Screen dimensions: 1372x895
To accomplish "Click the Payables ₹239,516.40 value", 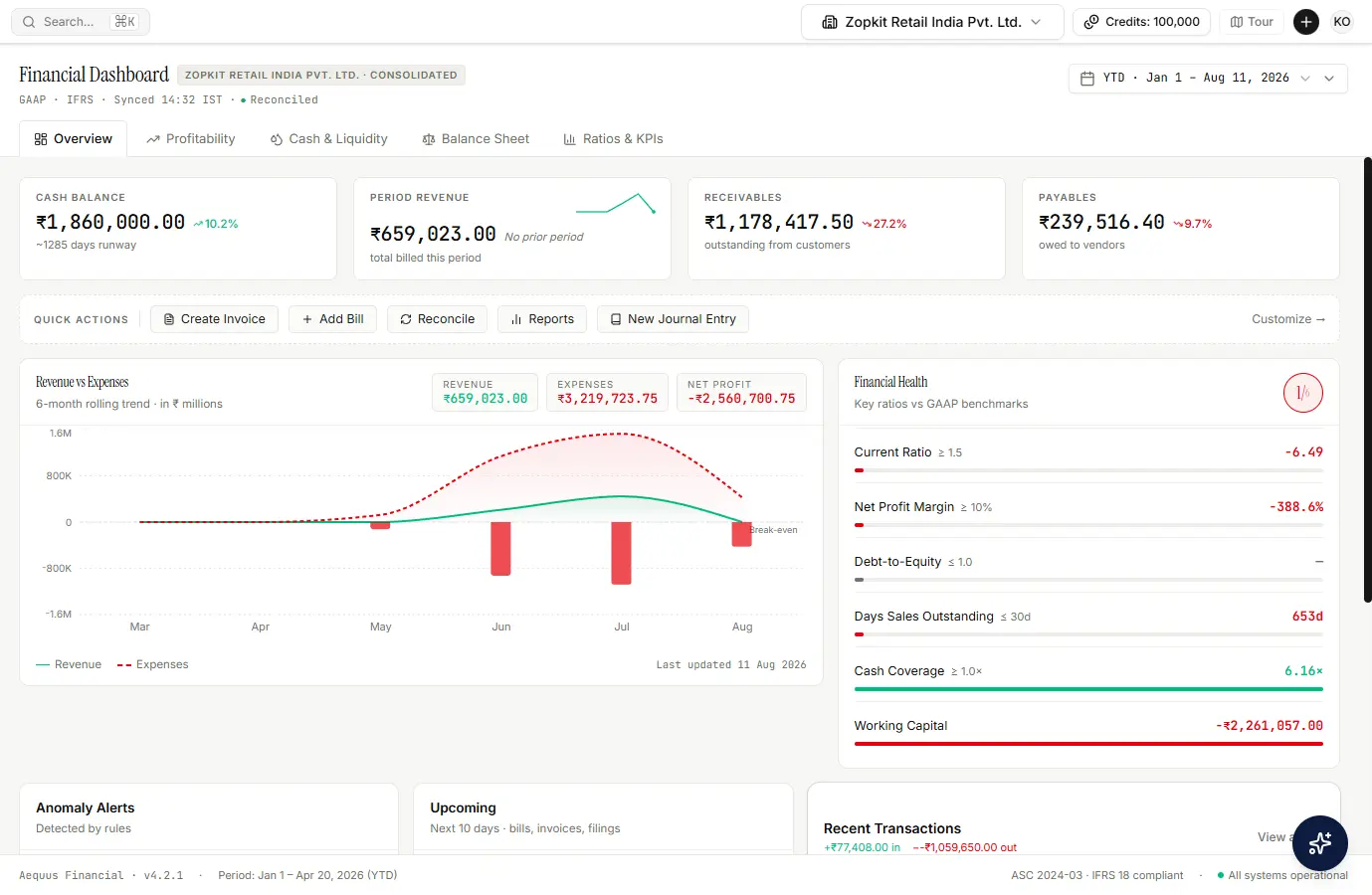I will (1101, 223).
